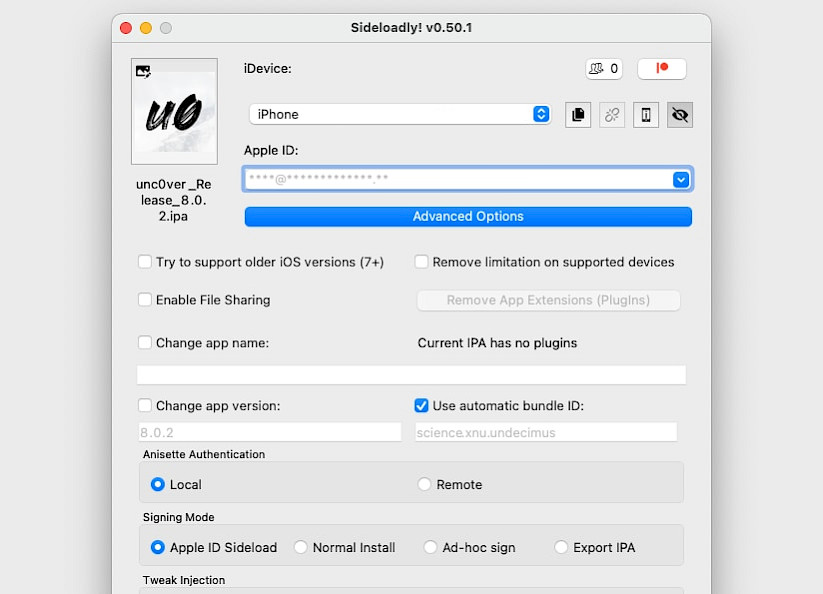Click the app name text field
This screenshot has width=823, height=594.
(412, 375)
